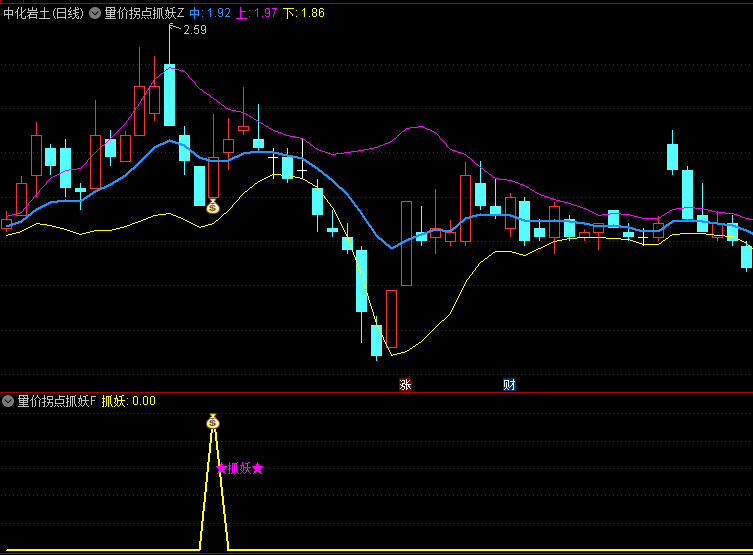This screenshot has height=555, width=753.
Task: Click the right magenta star beside 抓妖
Action: 258,468
